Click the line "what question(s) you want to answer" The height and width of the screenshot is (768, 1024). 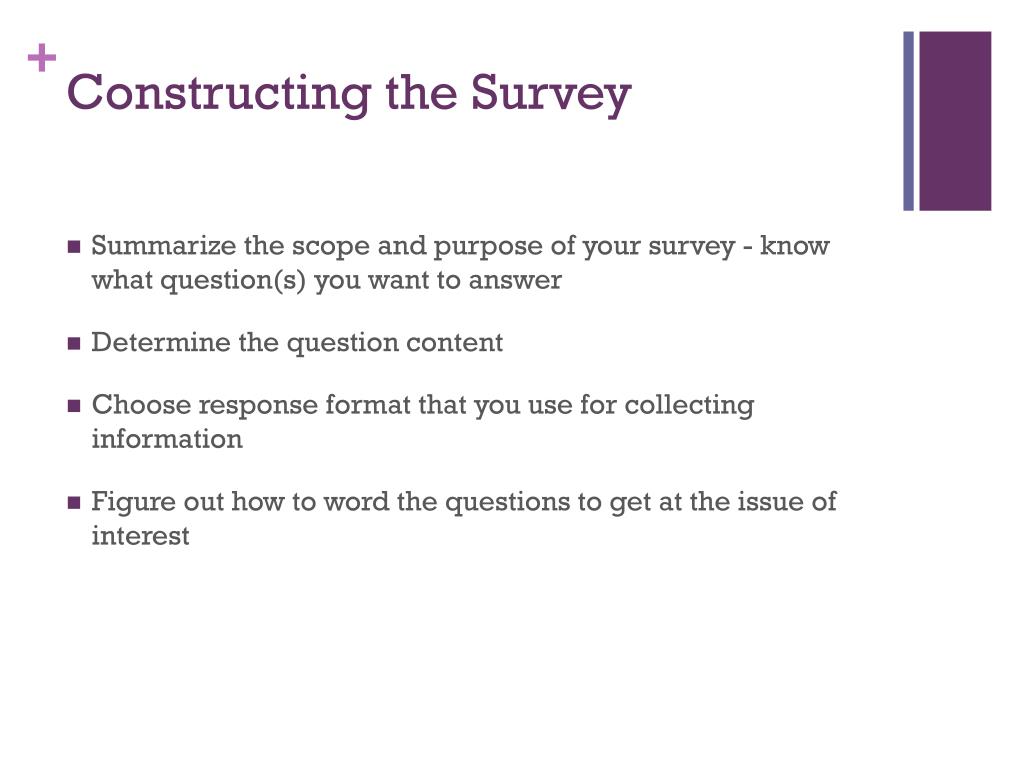click(326, 280)
